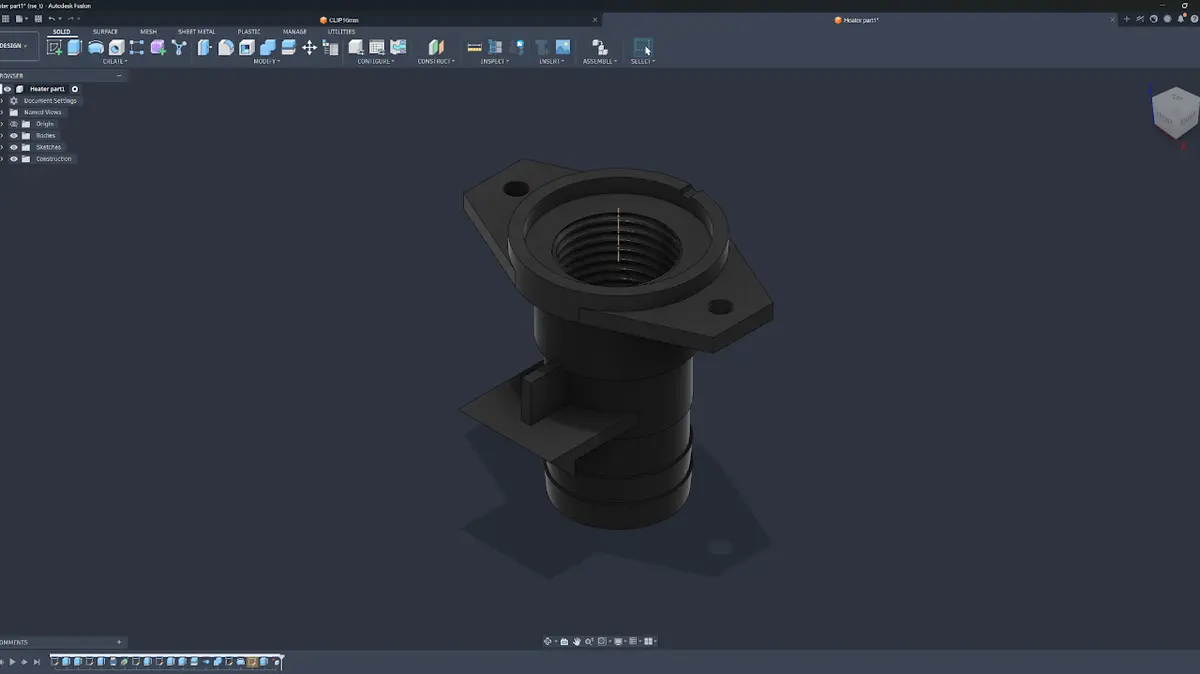This screenshot has height=674, width=1200.
Task: Click the Undo arrow
Action: click(x=52, y=19)
